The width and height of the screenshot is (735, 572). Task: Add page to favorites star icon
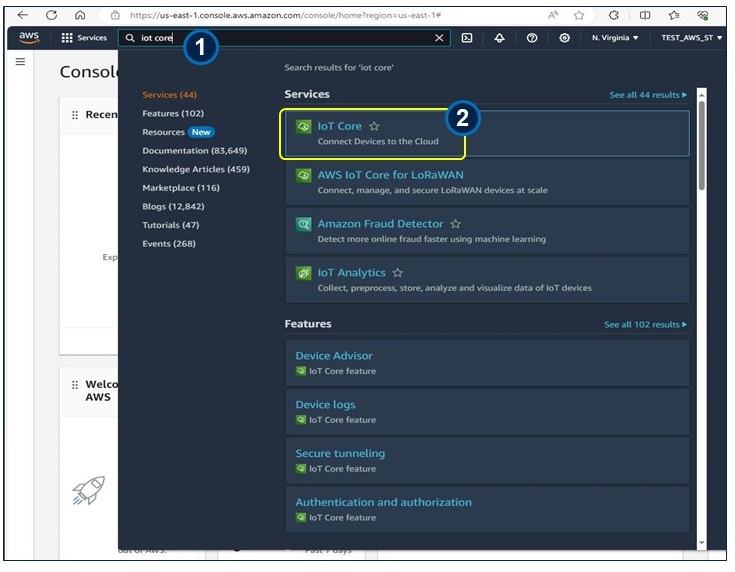[579, 15]
